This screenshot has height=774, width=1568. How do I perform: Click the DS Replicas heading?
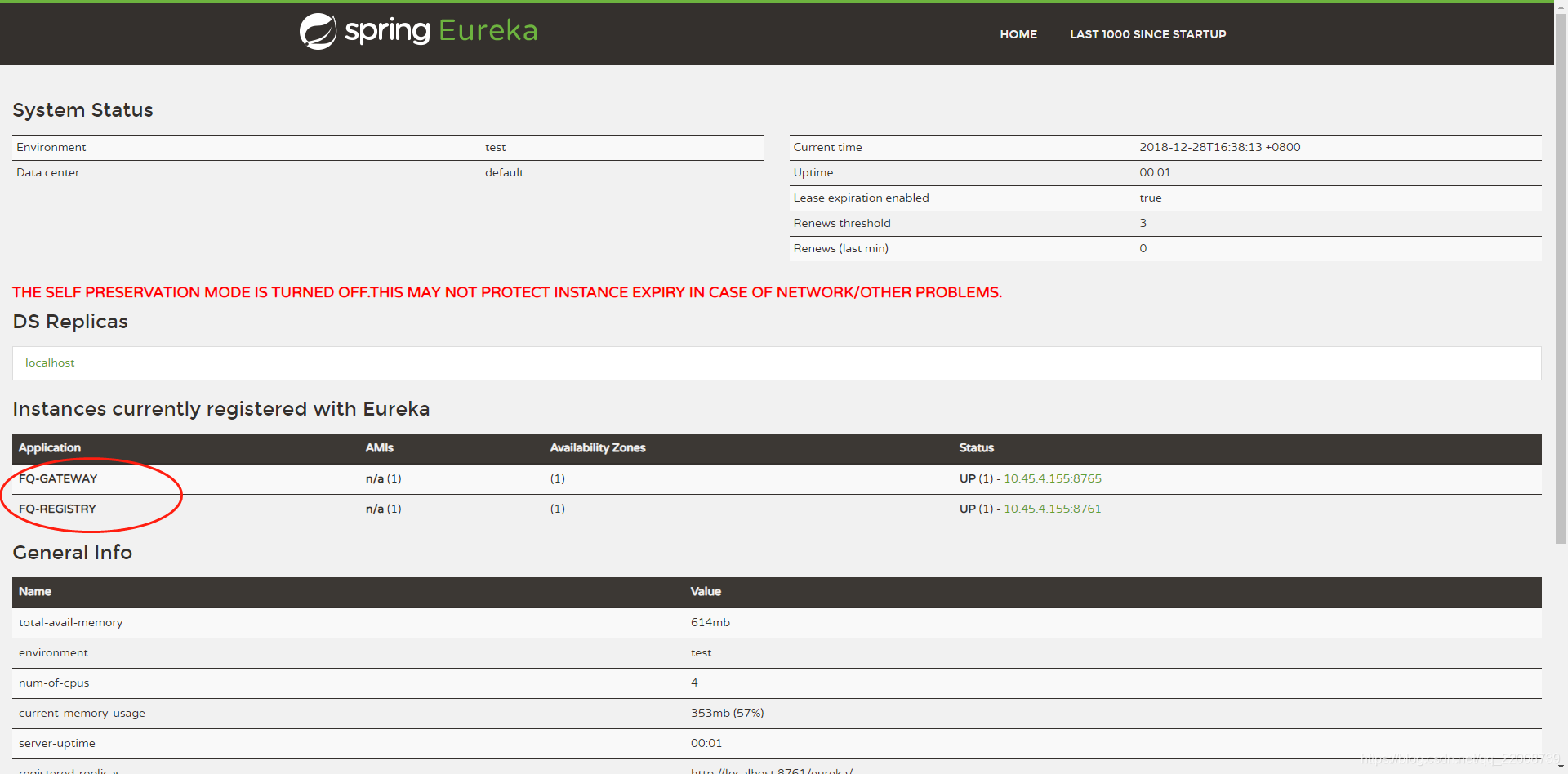(70, 322)
